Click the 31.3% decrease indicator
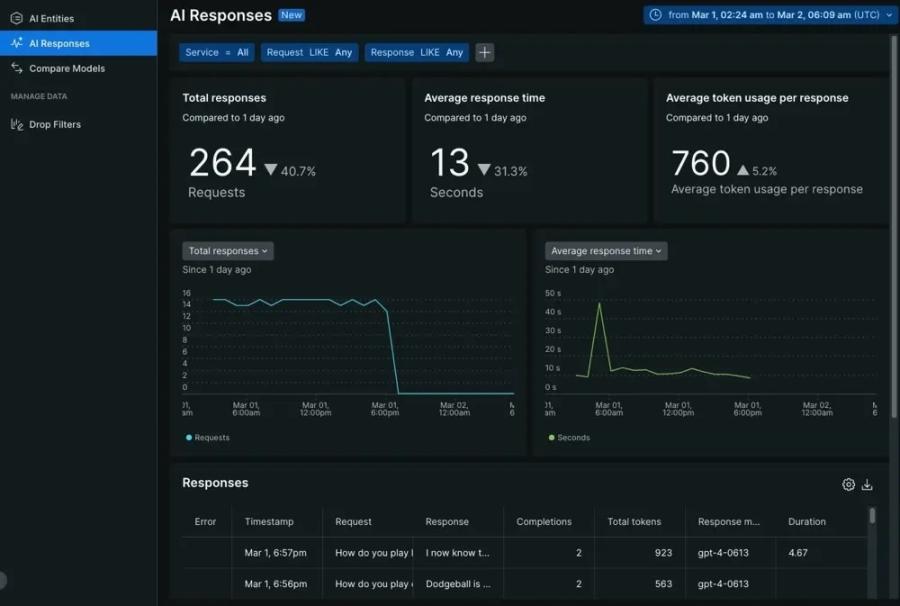This screenshot has height=606, width=900. pyautogui.click(x=502, y=170)
